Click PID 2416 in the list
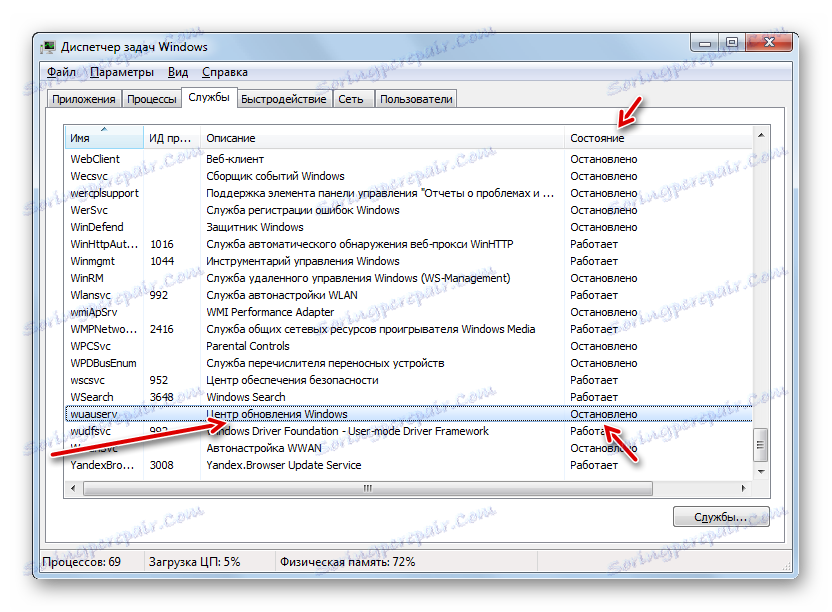This screenshot has width=832, height=612. point(162,329)
